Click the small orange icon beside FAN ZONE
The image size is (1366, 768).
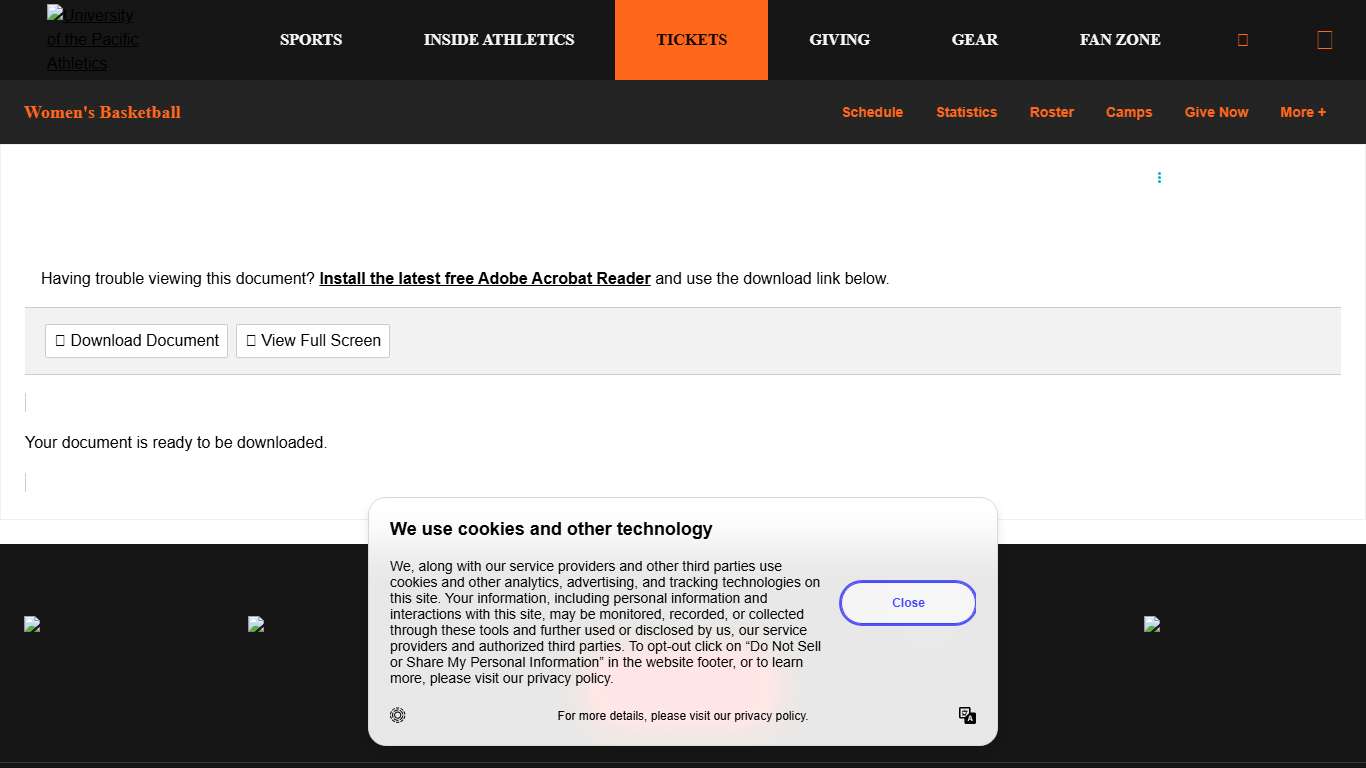click(1243, 40)
